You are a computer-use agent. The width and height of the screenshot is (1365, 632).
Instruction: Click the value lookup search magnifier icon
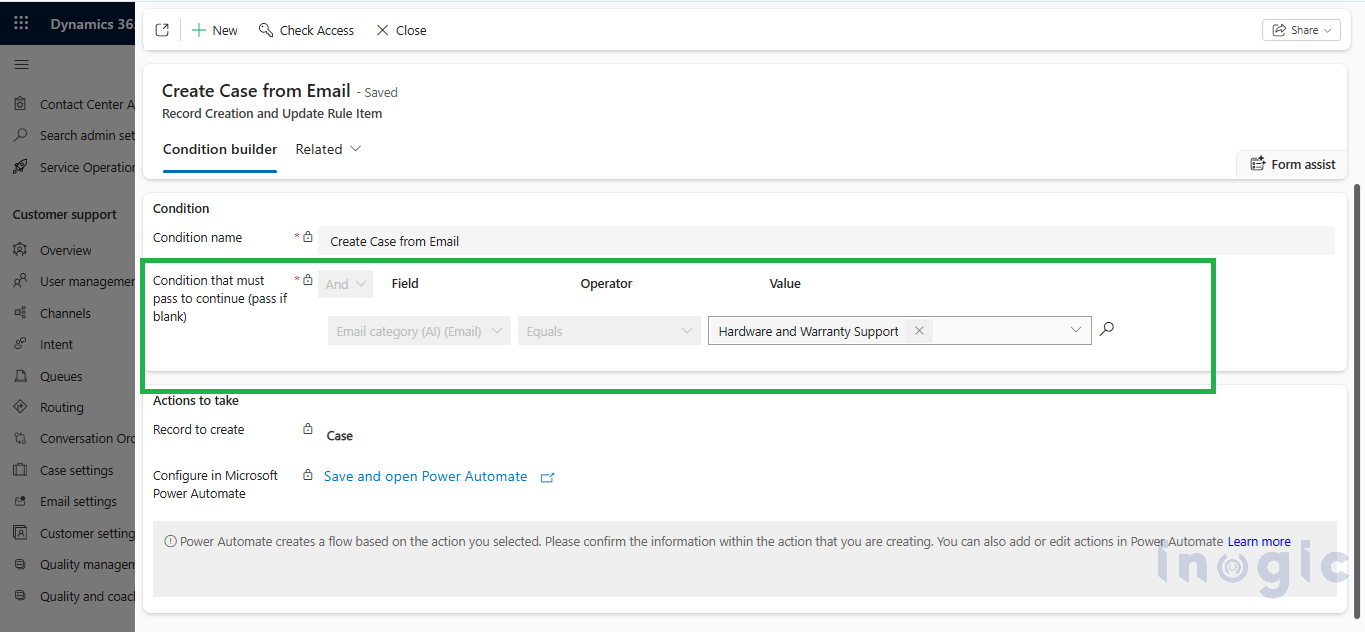pyautogui.click(x=1106, y=329)
